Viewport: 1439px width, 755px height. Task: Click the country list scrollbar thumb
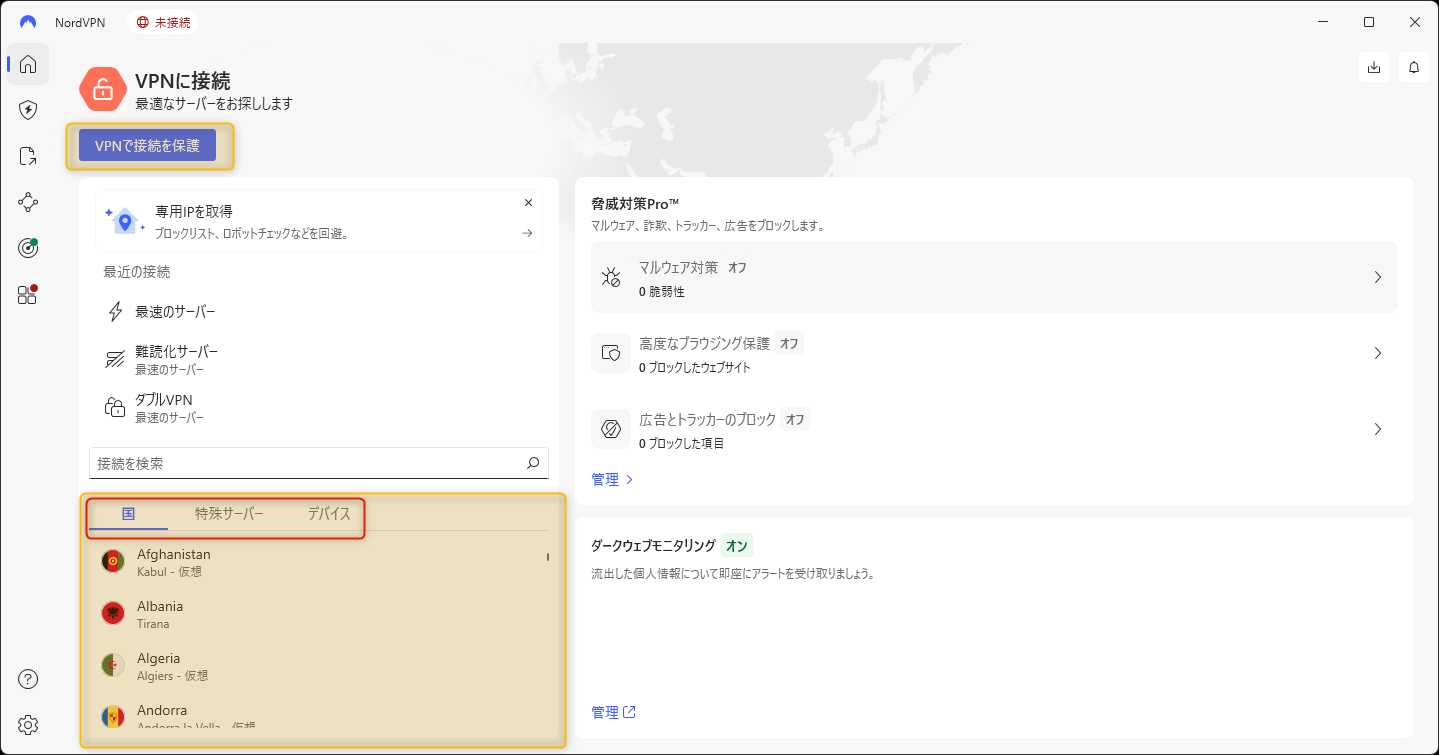pyautogui.click(x=547, y=557)
